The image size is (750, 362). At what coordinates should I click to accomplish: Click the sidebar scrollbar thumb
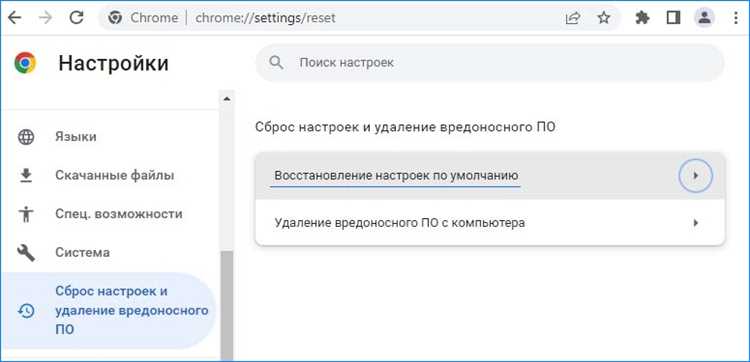227,306
